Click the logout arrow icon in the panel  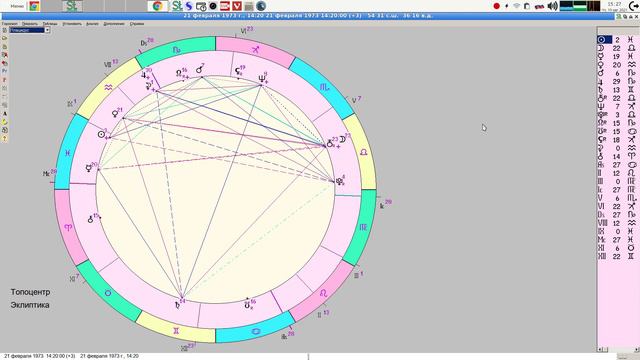coord(634,6)
